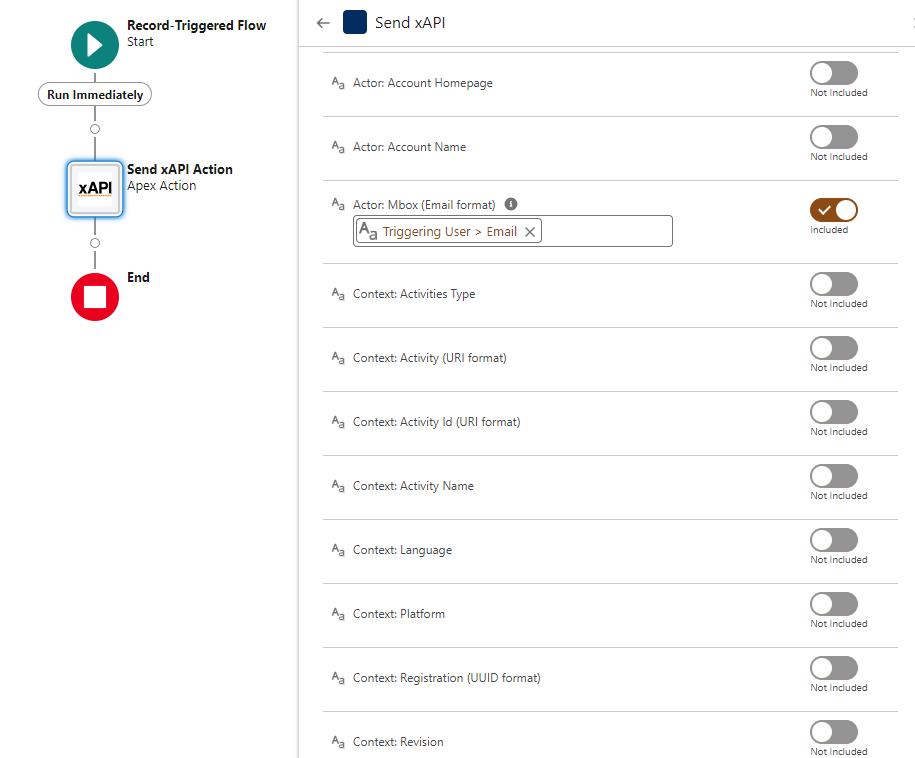
Task: Toggle on Context: Activity Id (URI format)
Action: coord(833,412)
